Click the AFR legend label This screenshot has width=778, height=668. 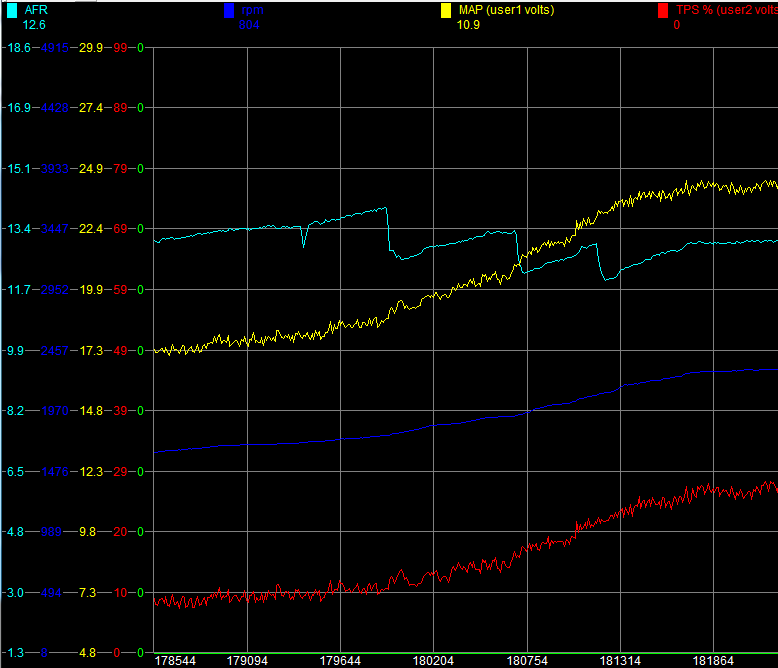36,10
